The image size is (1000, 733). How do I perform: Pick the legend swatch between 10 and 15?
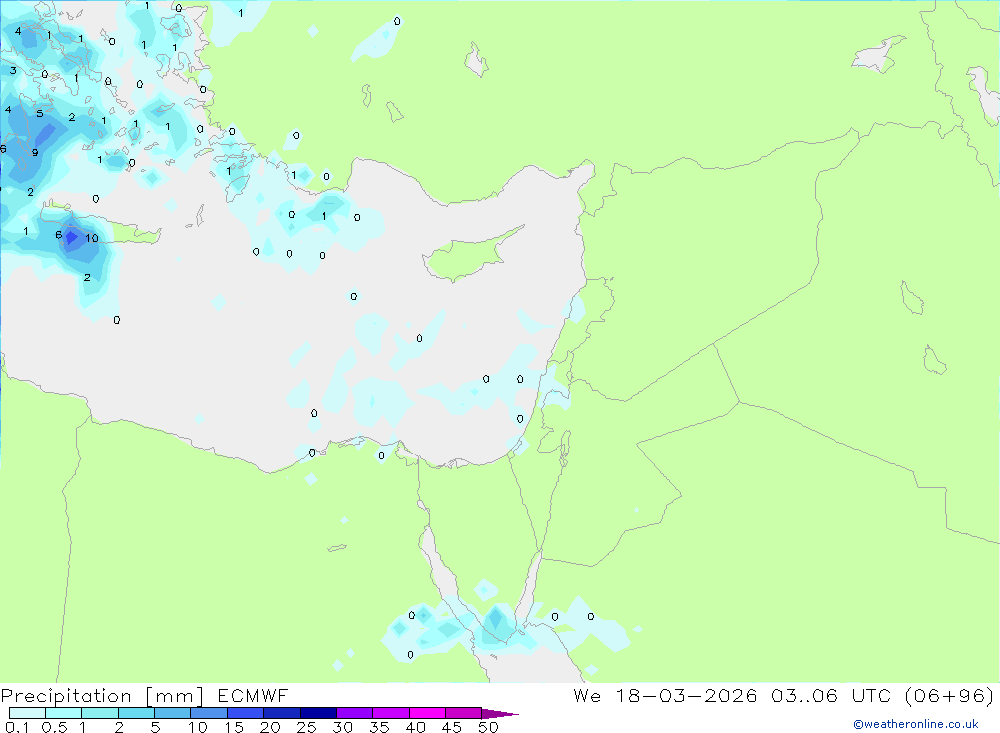tap(209, 713)
